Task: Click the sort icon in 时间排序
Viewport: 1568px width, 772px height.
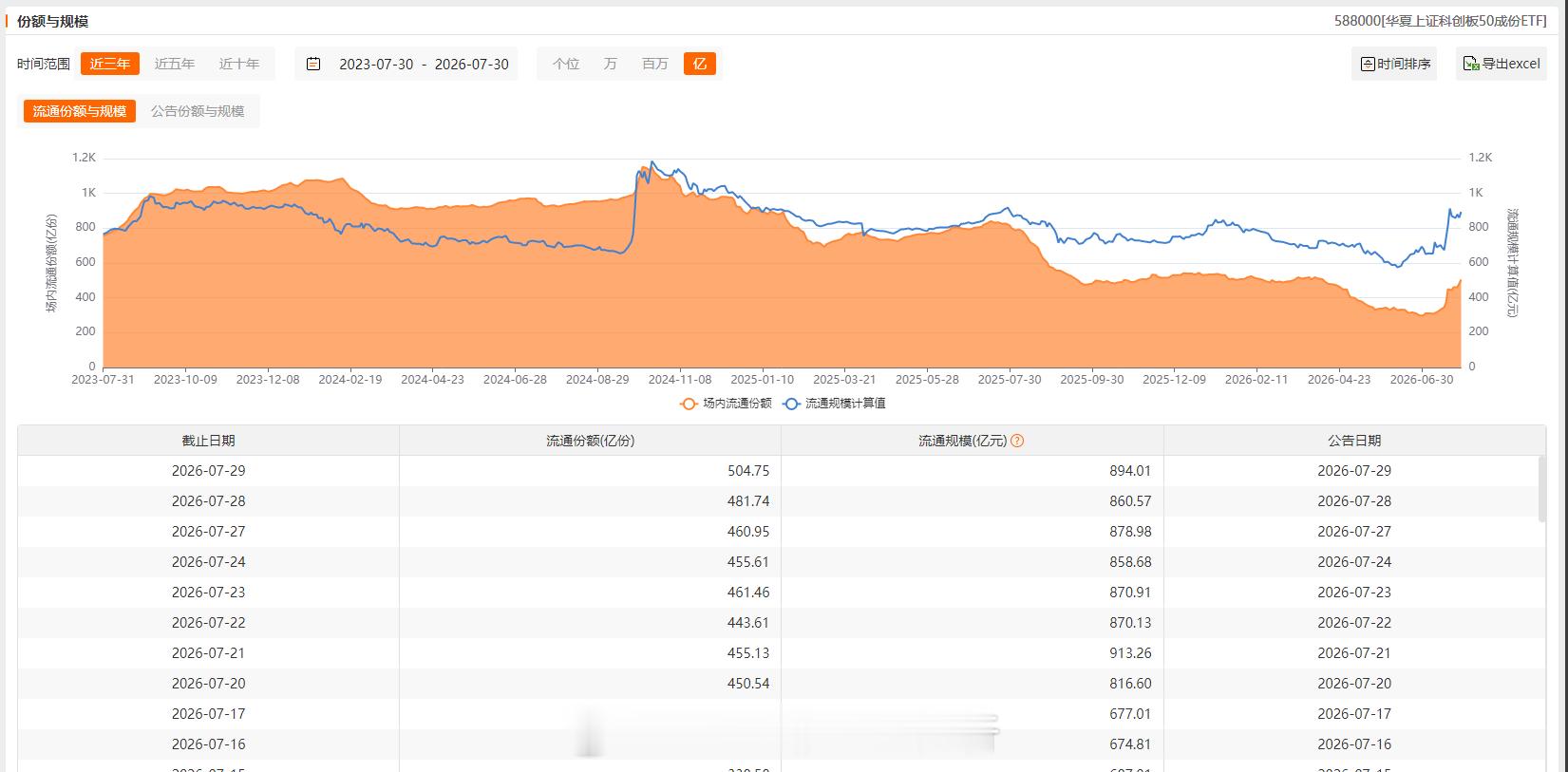Action: click(1368, 64)
